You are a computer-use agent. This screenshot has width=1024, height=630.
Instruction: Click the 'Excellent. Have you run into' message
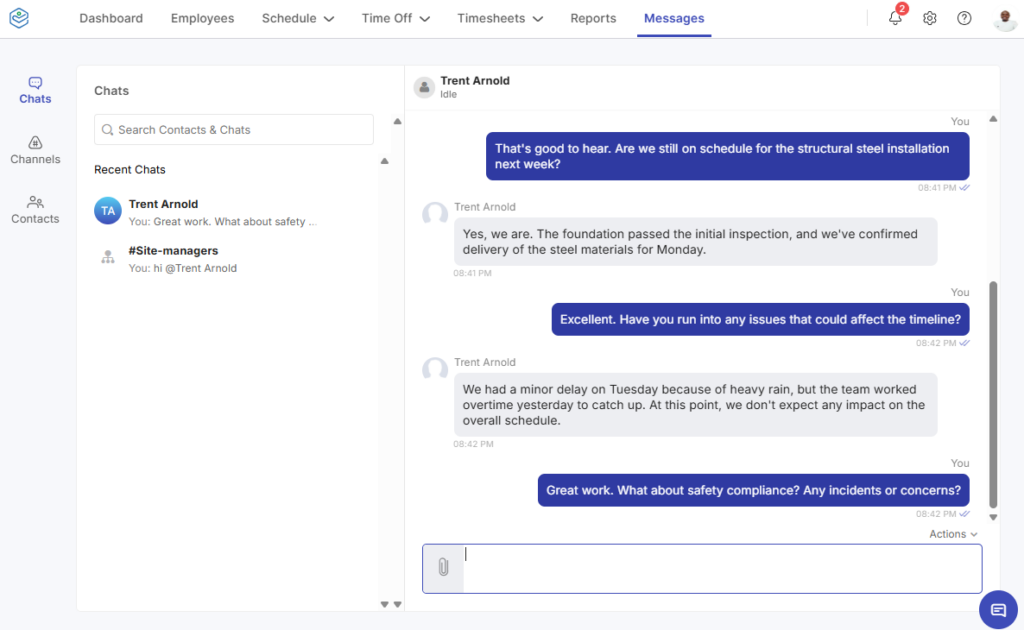coord(760,319)
